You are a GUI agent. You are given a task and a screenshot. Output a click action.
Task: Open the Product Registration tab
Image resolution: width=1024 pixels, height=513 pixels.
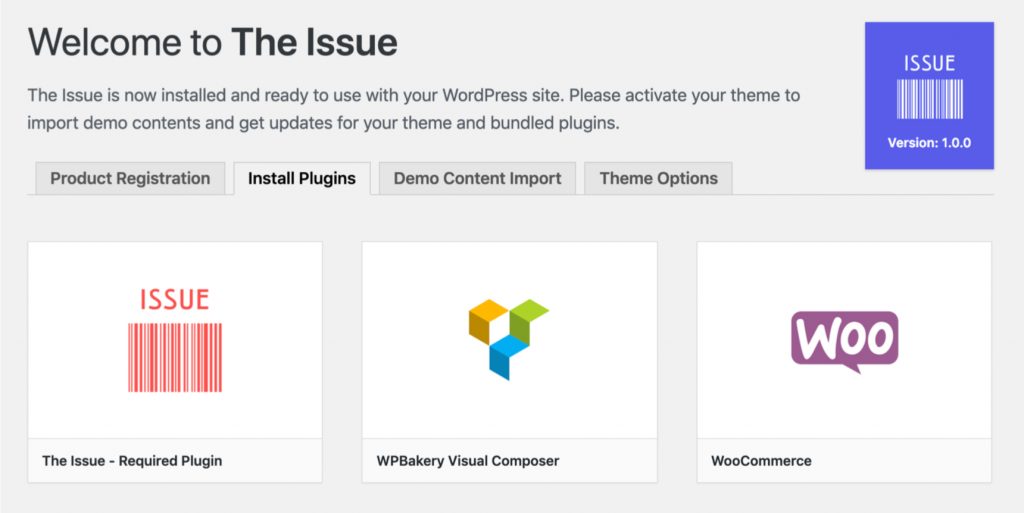tap(130, 178)
